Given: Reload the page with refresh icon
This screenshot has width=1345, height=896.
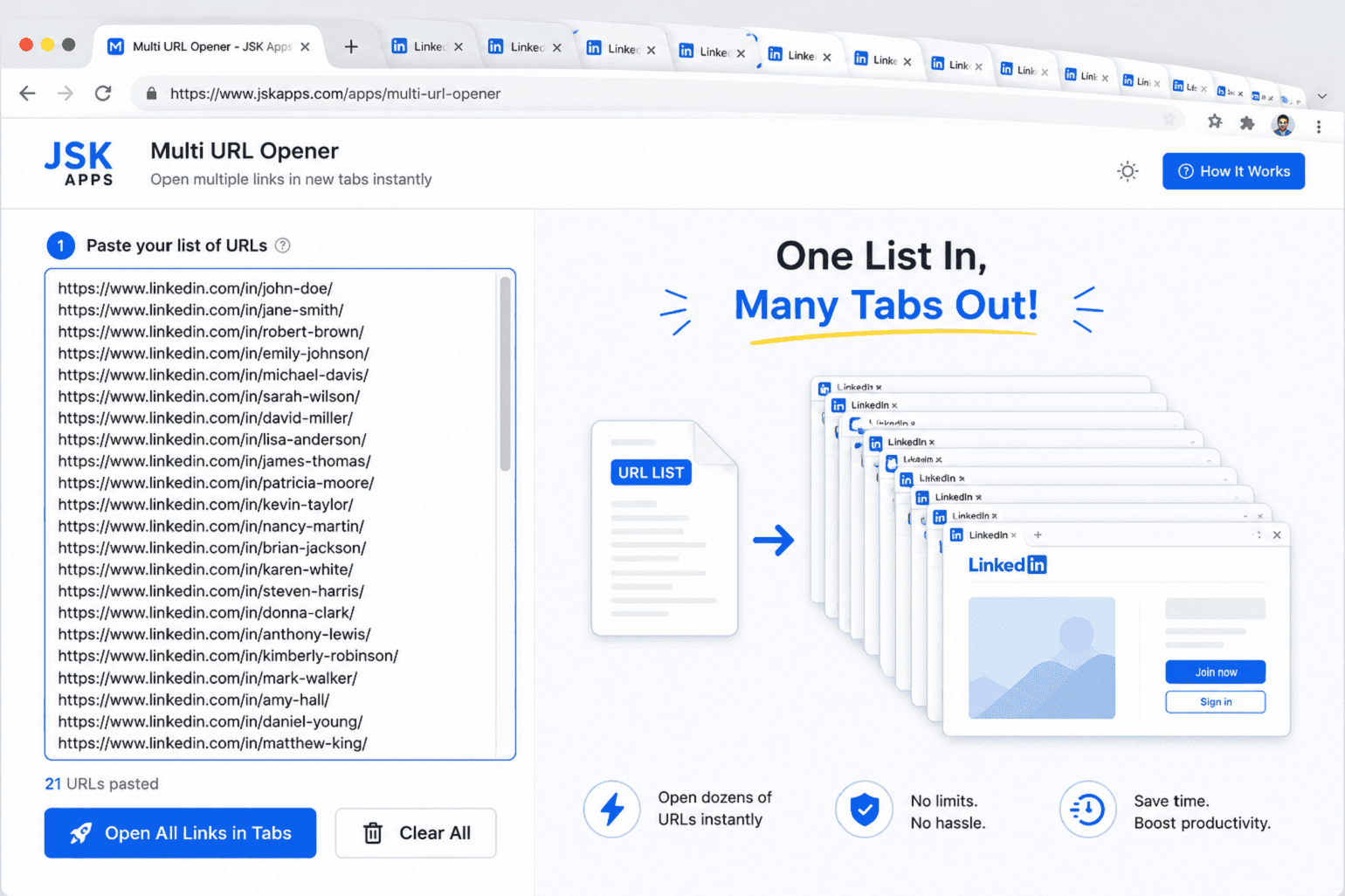Looking at the screenshot, I should (103, 93).
